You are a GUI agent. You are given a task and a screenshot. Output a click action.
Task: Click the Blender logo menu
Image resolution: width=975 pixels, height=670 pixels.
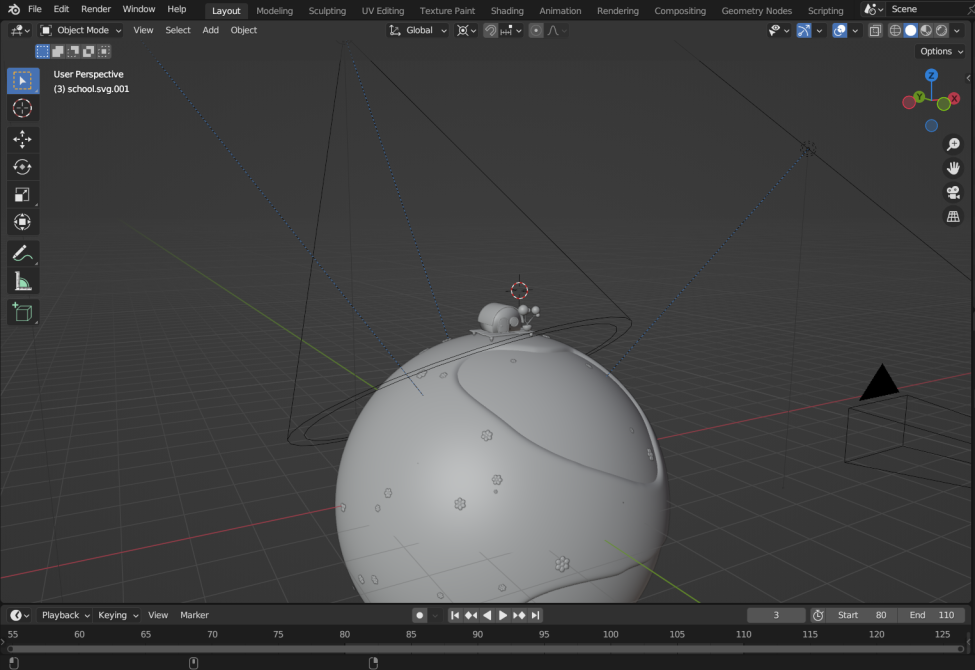[x=14, y=9]
